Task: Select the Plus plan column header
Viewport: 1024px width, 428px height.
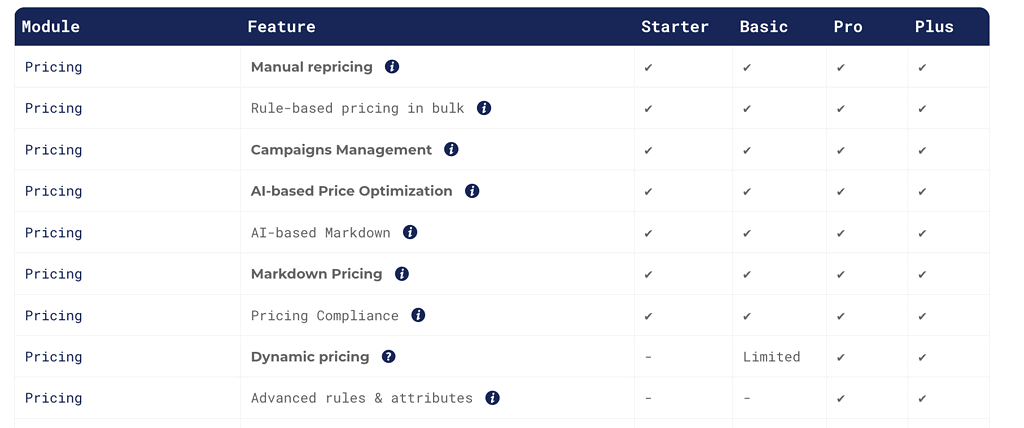Action: (935, 27)
